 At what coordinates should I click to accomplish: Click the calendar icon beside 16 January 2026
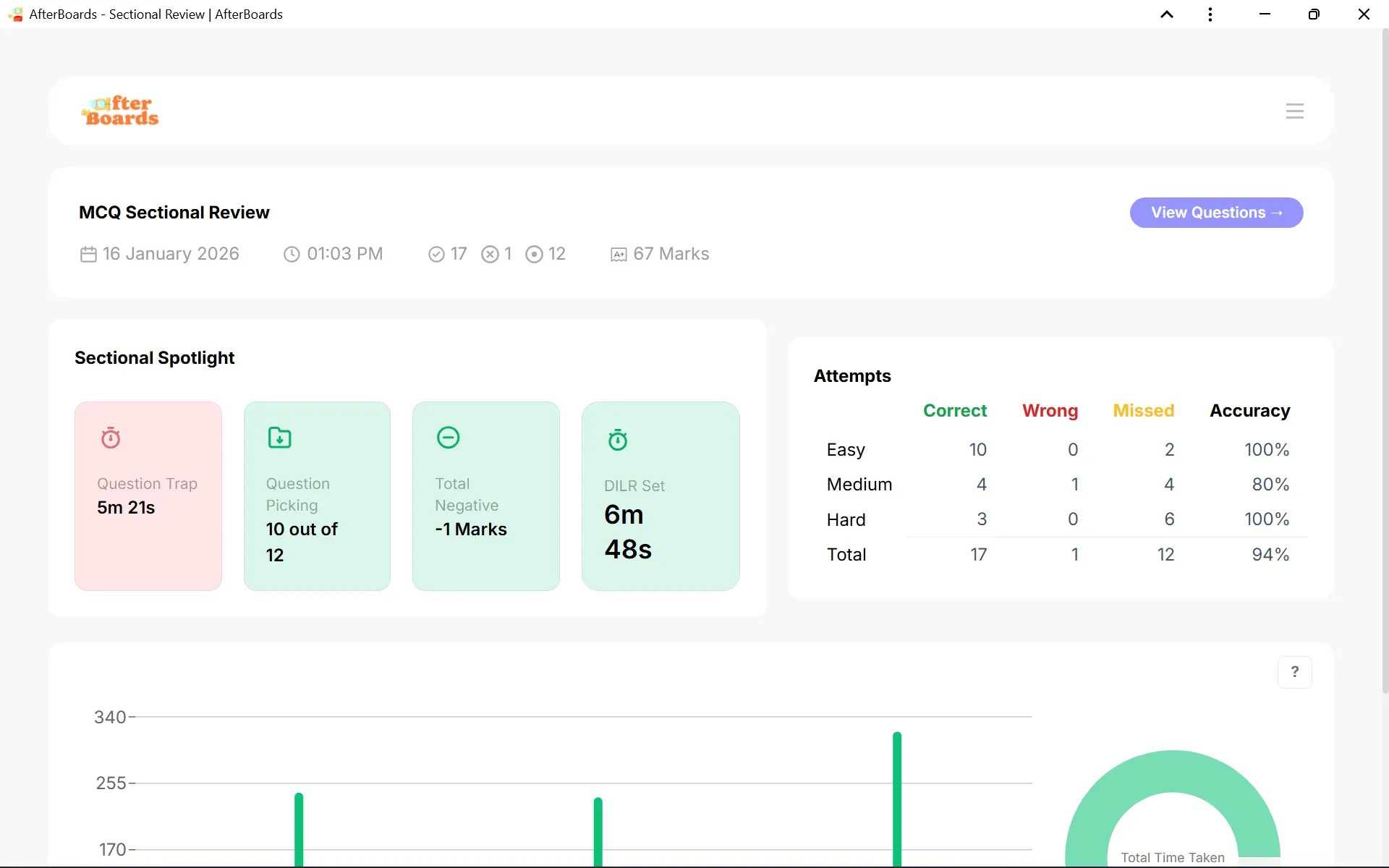coord(88,255)
